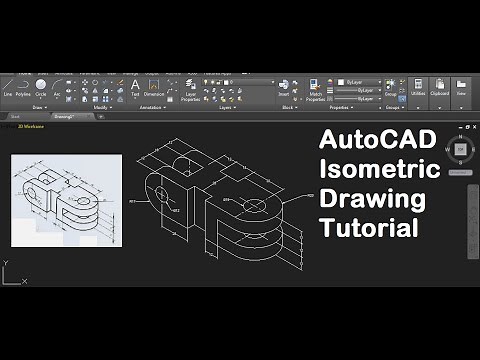480x360 pixels.
Task: Select the Line tool
Action: 8,88
